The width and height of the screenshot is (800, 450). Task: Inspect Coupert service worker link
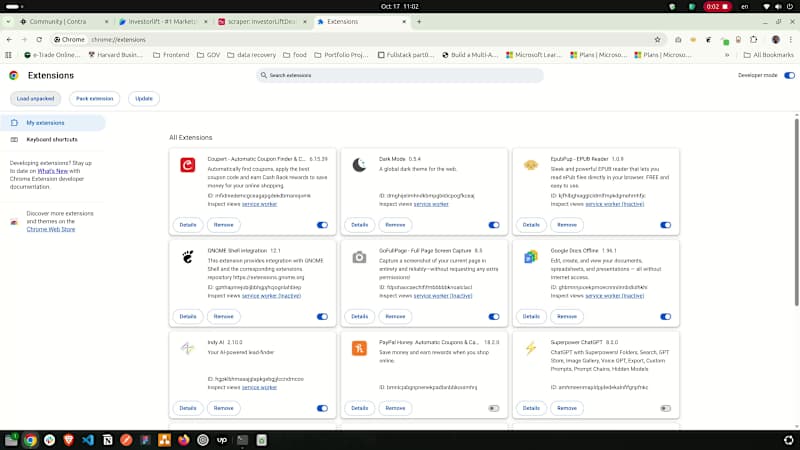point(259,204)
